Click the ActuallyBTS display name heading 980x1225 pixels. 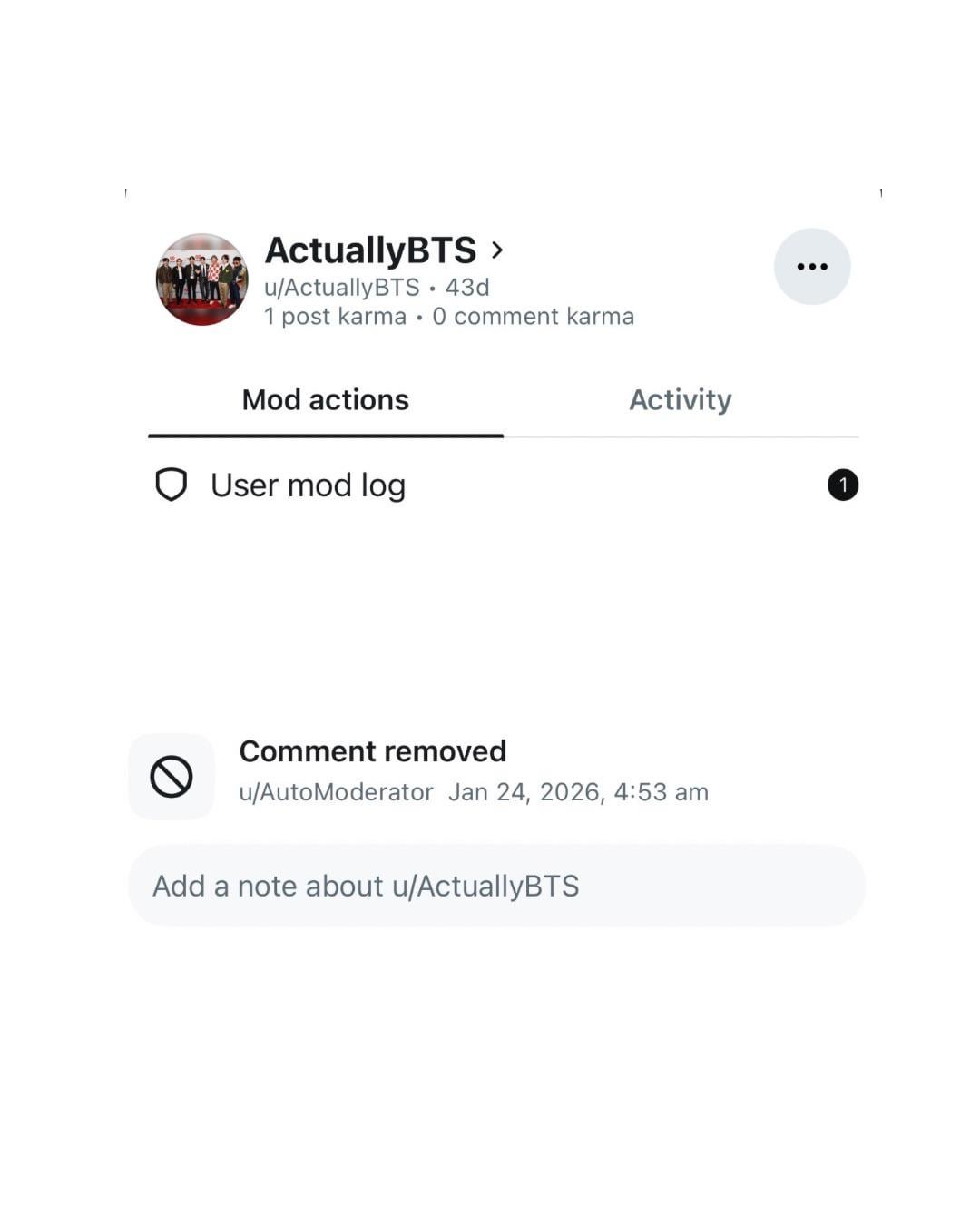372,250
